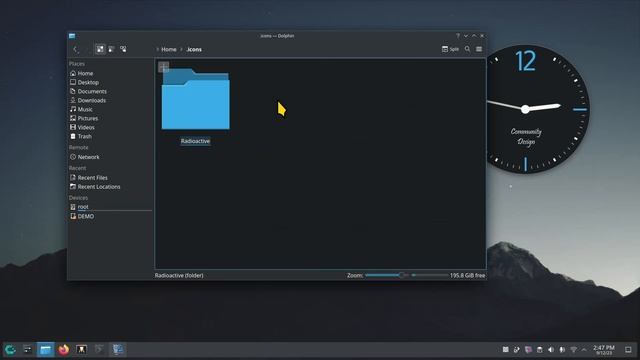Navigate to Home in the breadcrumb
The width and height of the screenshot is (640, 360).
[x=169, y=49]
